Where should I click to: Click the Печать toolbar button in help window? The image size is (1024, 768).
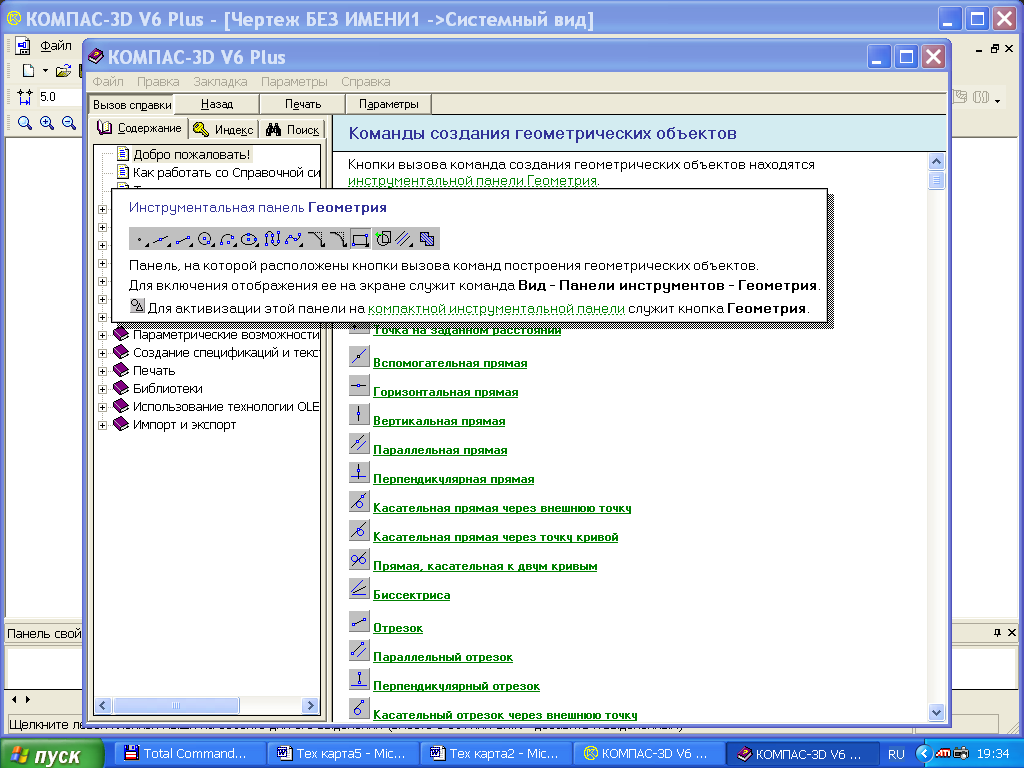[x=303, y=104]
